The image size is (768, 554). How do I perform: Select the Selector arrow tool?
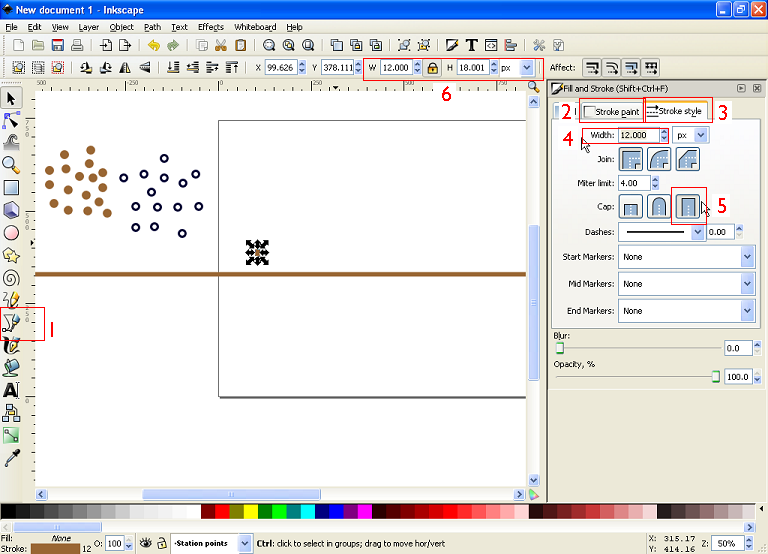pos(11,98)
